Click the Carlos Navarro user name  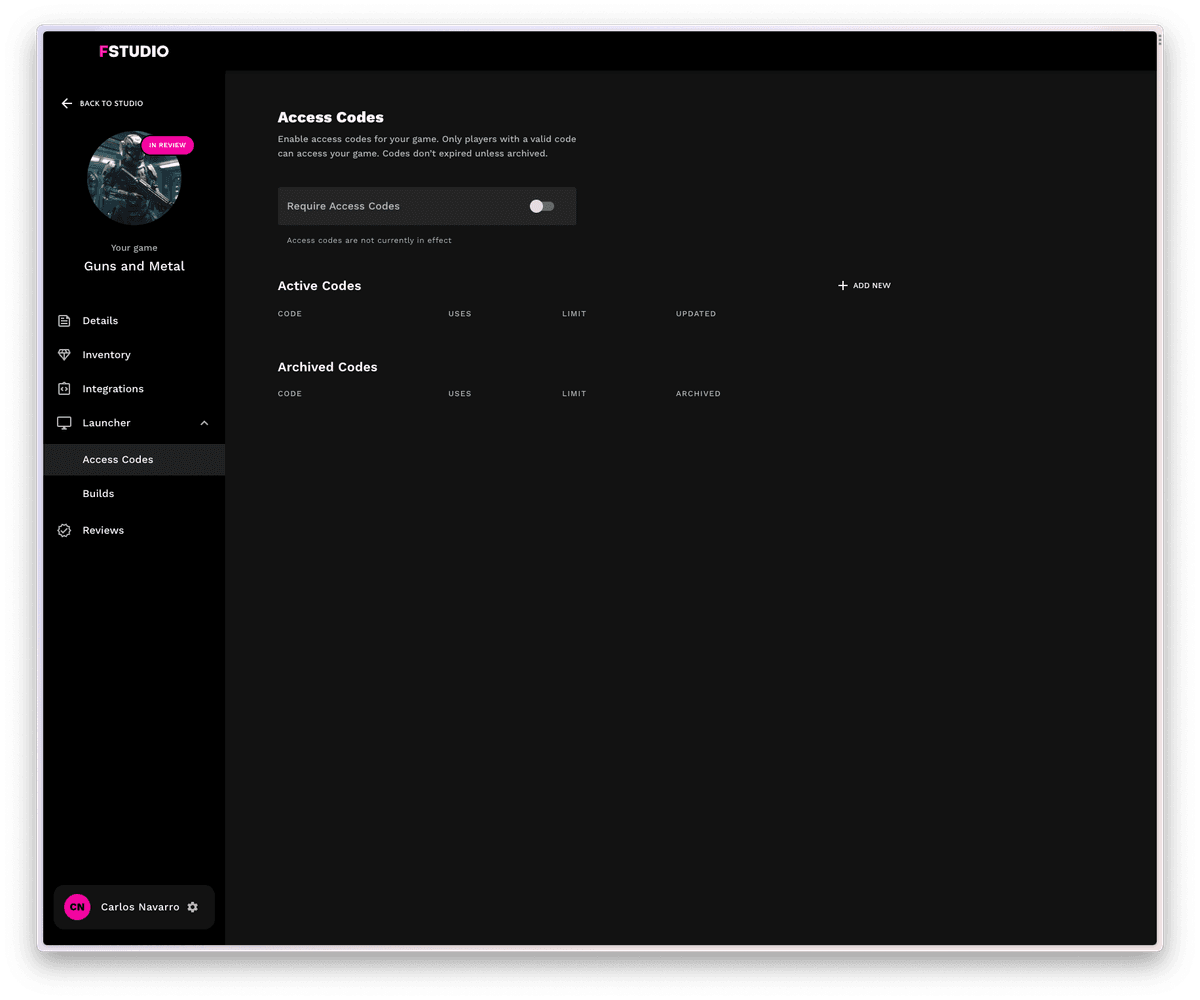coord(140,907)
